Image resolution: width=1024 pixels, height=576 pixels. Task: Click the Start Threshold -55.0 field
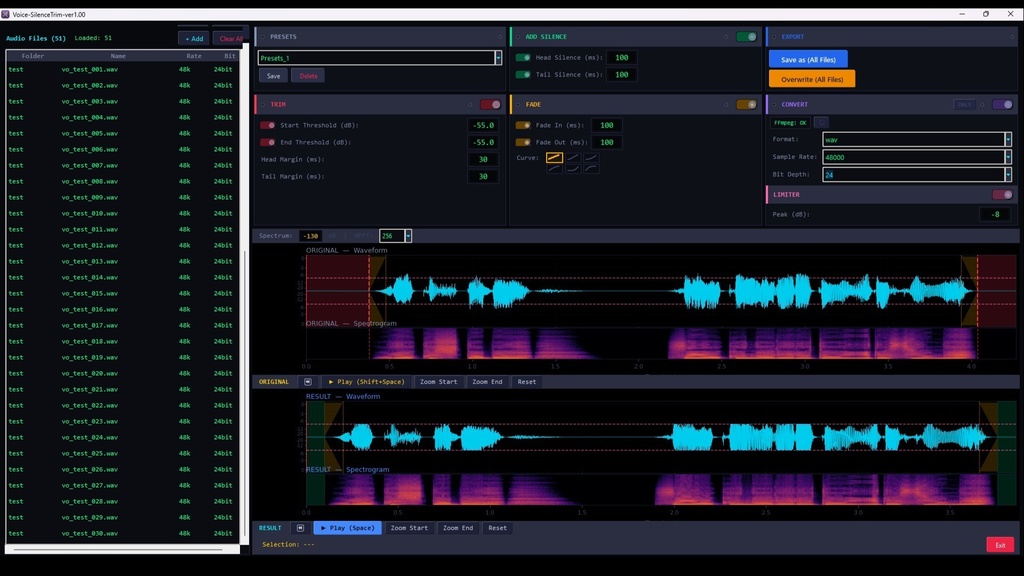coord(484,125)
